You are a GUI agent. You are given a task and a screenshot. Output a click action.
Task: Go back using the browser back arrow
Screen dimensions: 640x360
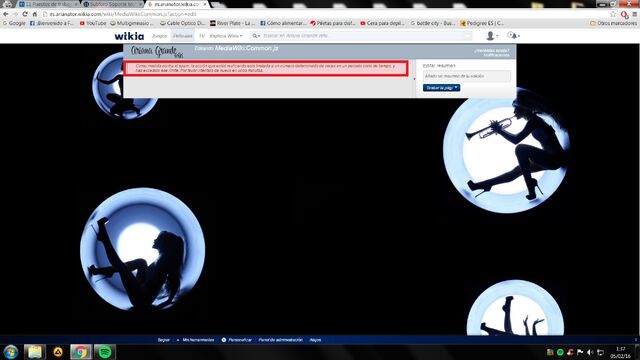coord(6,14)
